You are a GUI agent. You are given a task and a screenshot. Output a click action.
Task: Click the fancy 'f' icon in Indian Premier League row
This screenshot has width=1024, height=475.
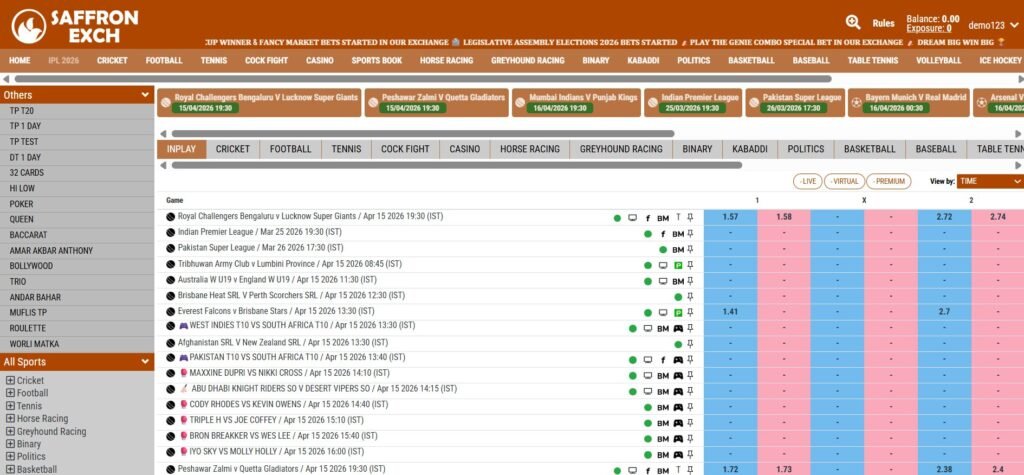(x=662, y=233)
